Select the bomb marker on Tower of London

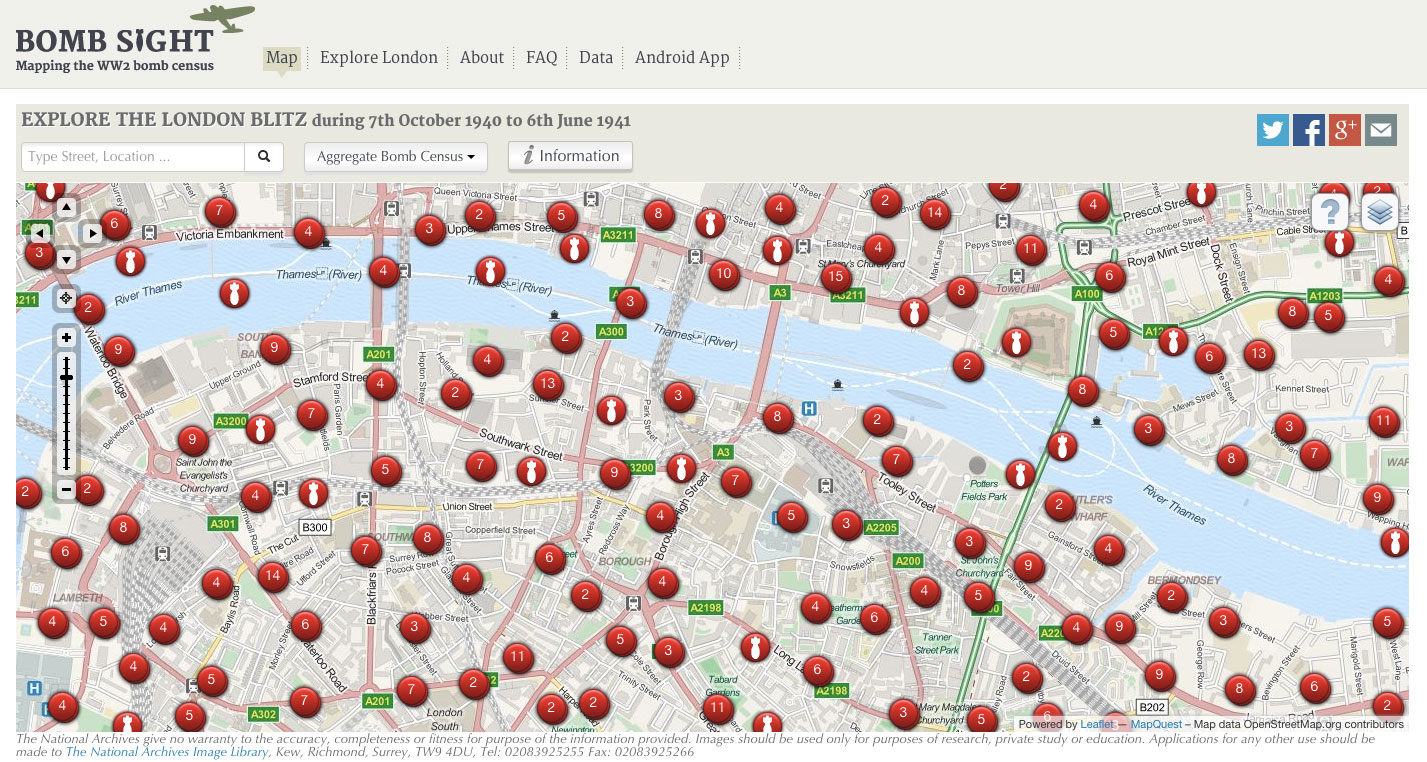(1015, 342)
